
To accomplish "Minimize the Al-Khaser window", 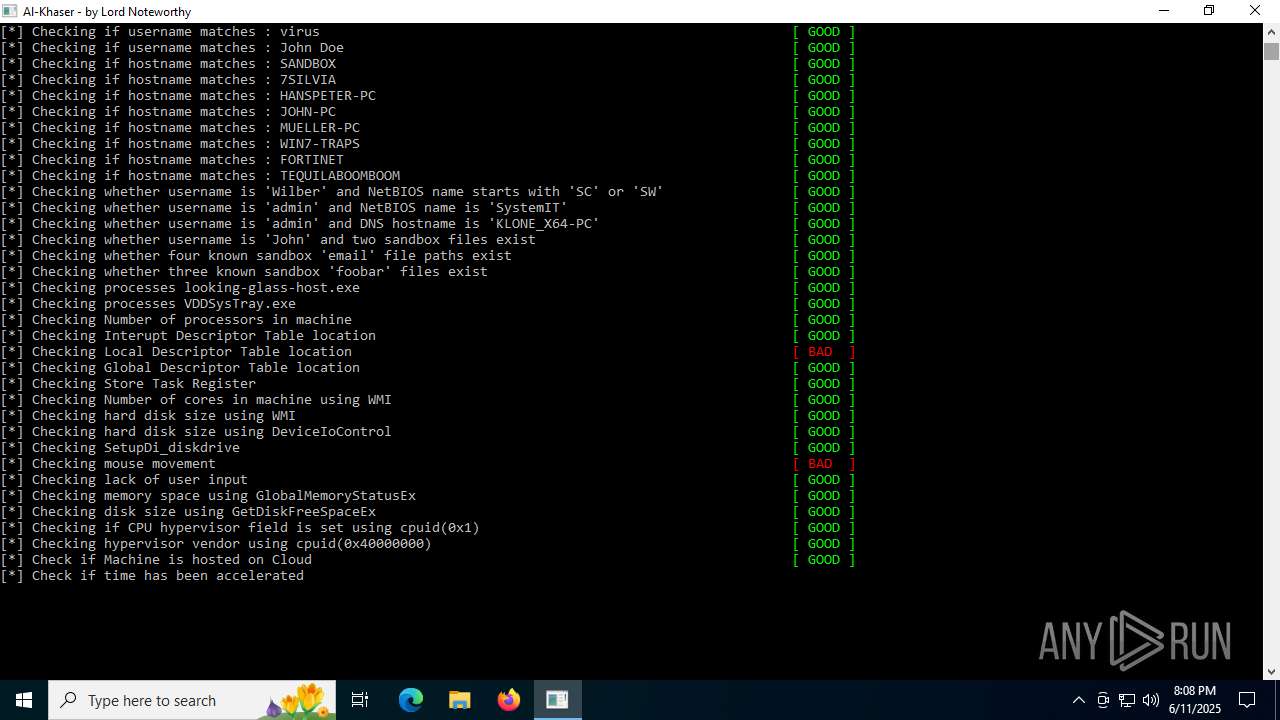I will pos(1164,11).
